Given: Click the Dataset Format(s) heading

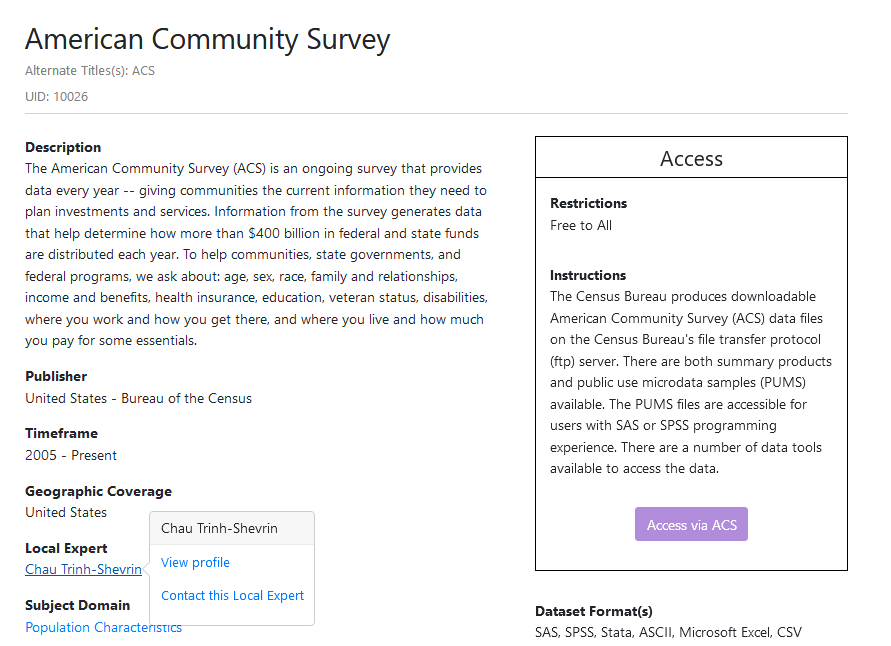Looking at the screenshot, I should (593, 611).
